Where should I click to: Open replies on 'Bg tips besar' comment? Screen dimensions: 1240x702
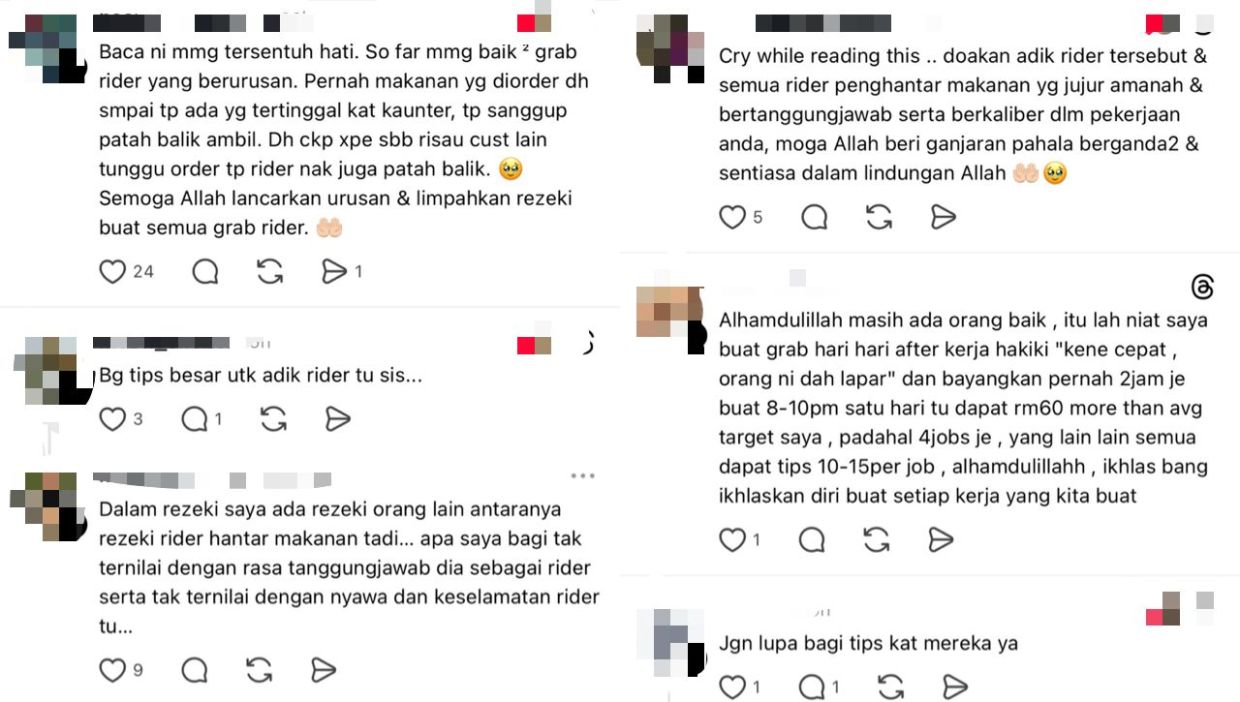pyautogui.click(x=194, y=419)
